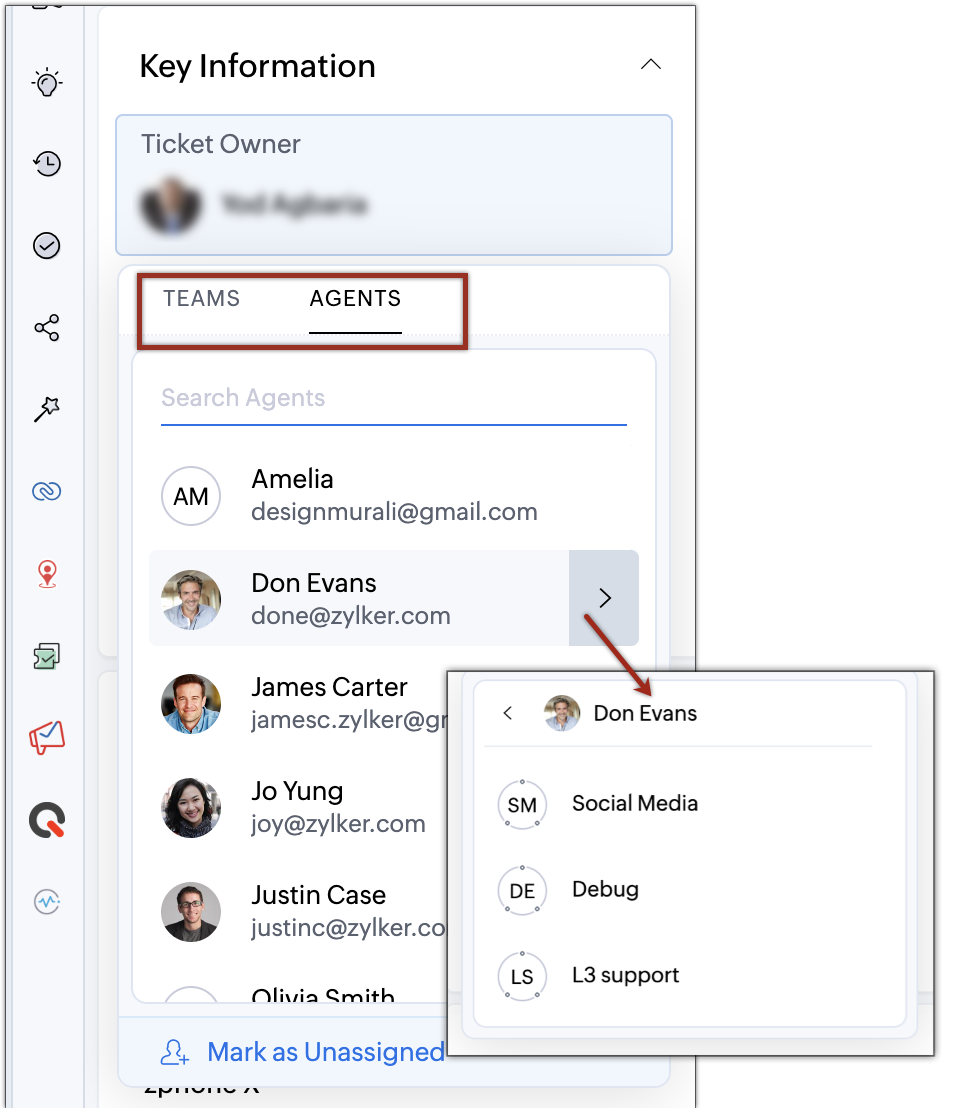Click the Search Agents input field

[x=393, y=398]
